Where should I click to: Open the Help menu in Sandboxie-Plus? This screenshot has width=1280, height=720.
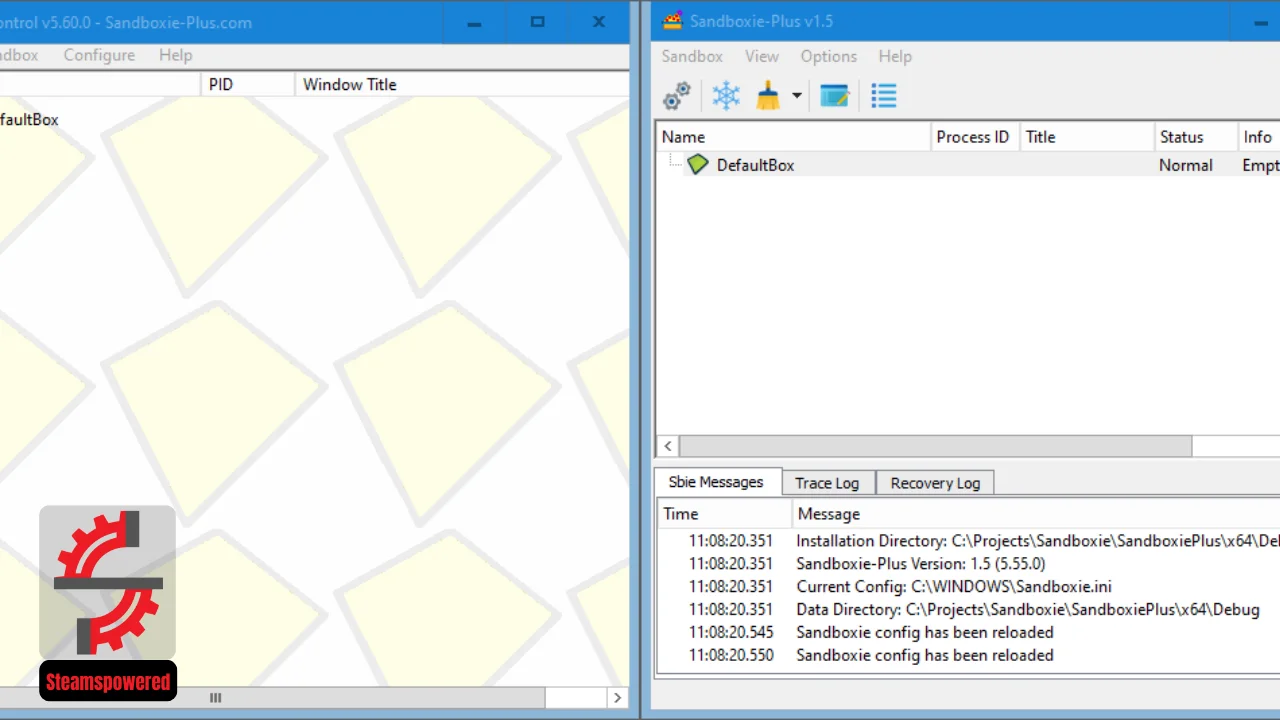895,56
